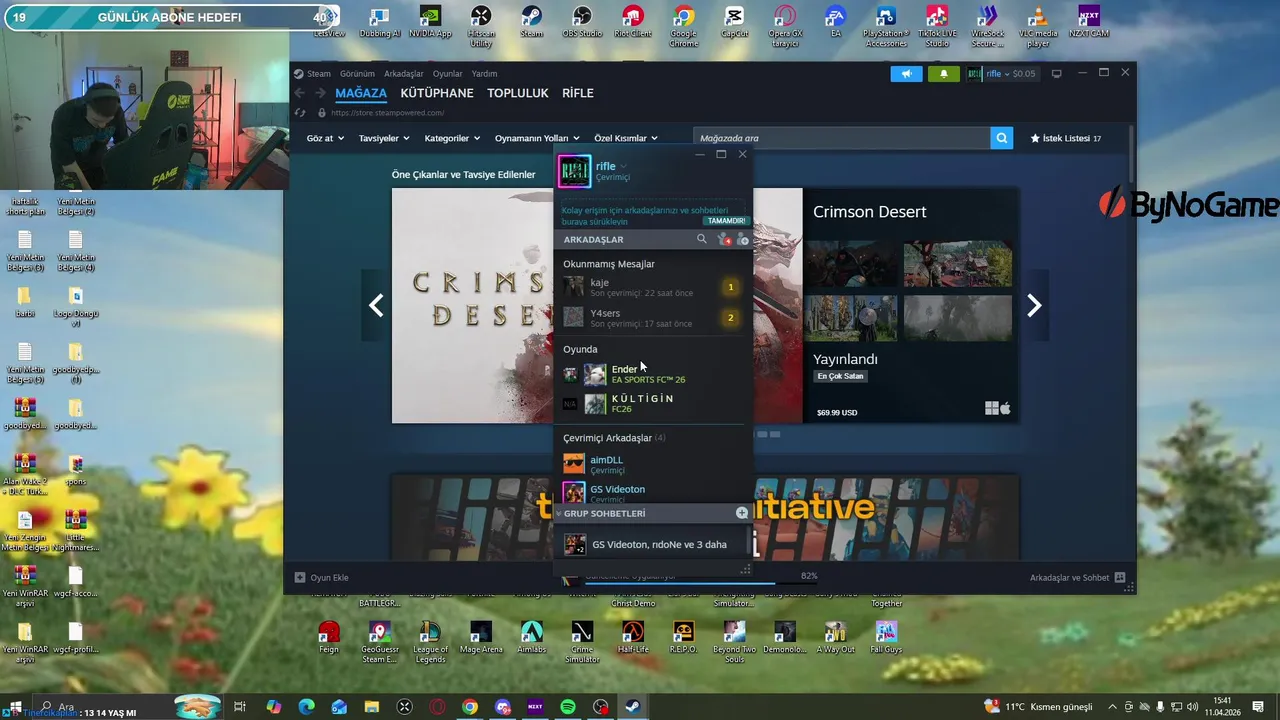Open VLC media player desktop shortcut

(x=1039, y=26)
